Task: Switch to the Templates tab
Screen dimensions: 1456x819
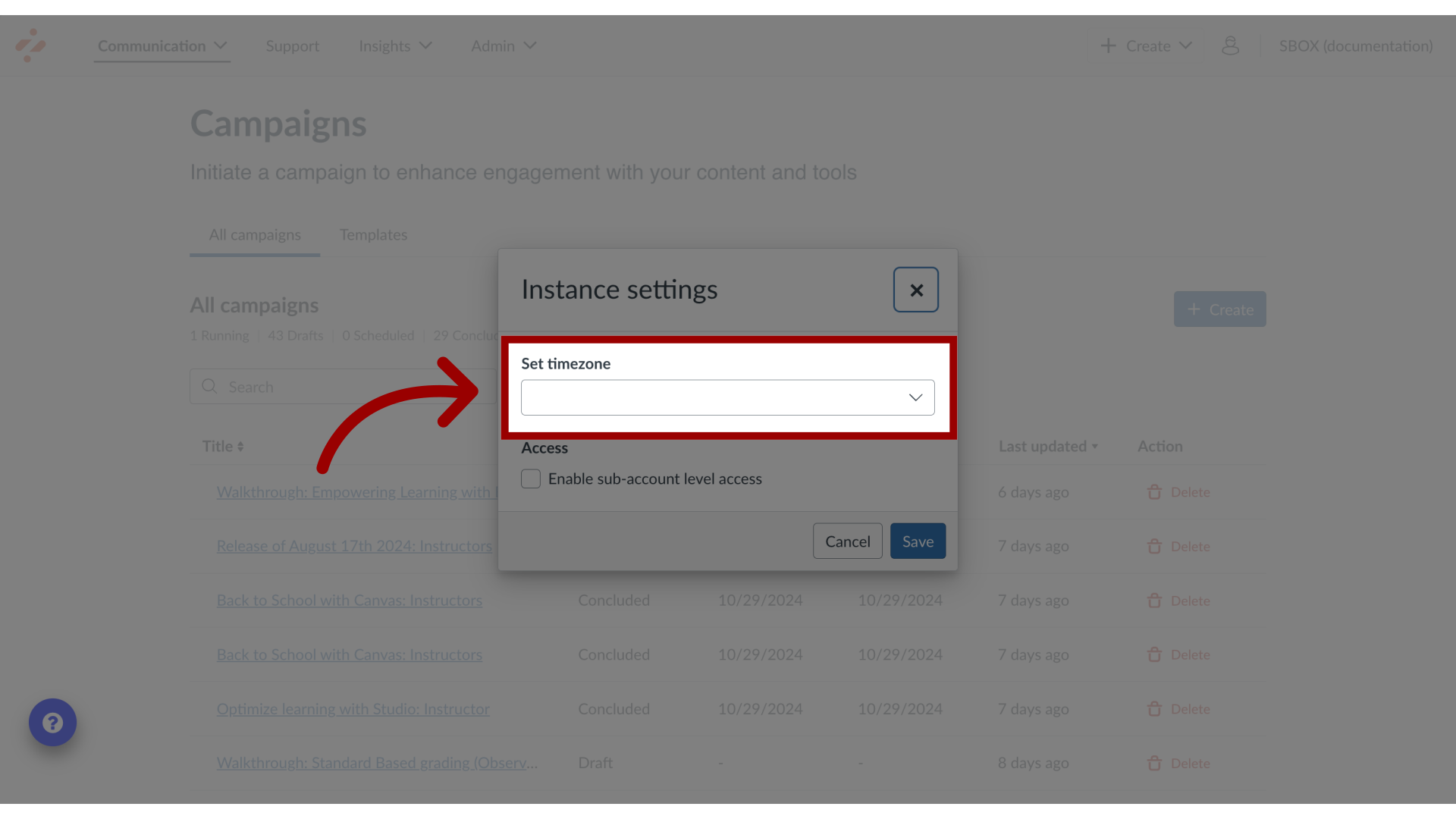Action: (x=373, y=234)
